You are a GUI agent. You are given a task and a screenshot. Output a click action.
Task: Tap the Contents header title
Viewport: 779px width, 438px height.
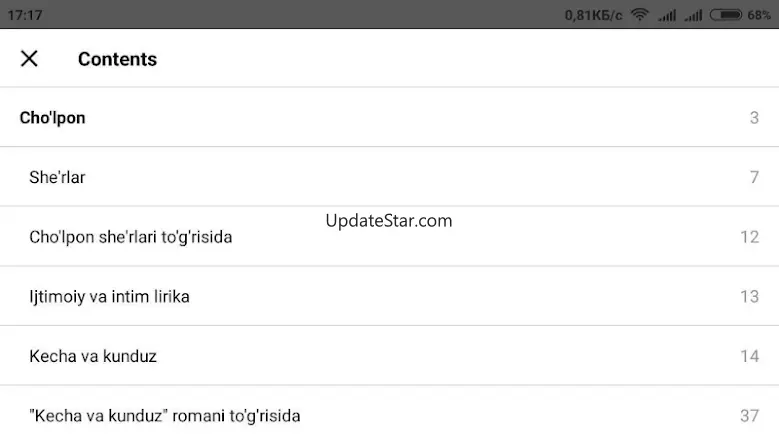(117, 59)
